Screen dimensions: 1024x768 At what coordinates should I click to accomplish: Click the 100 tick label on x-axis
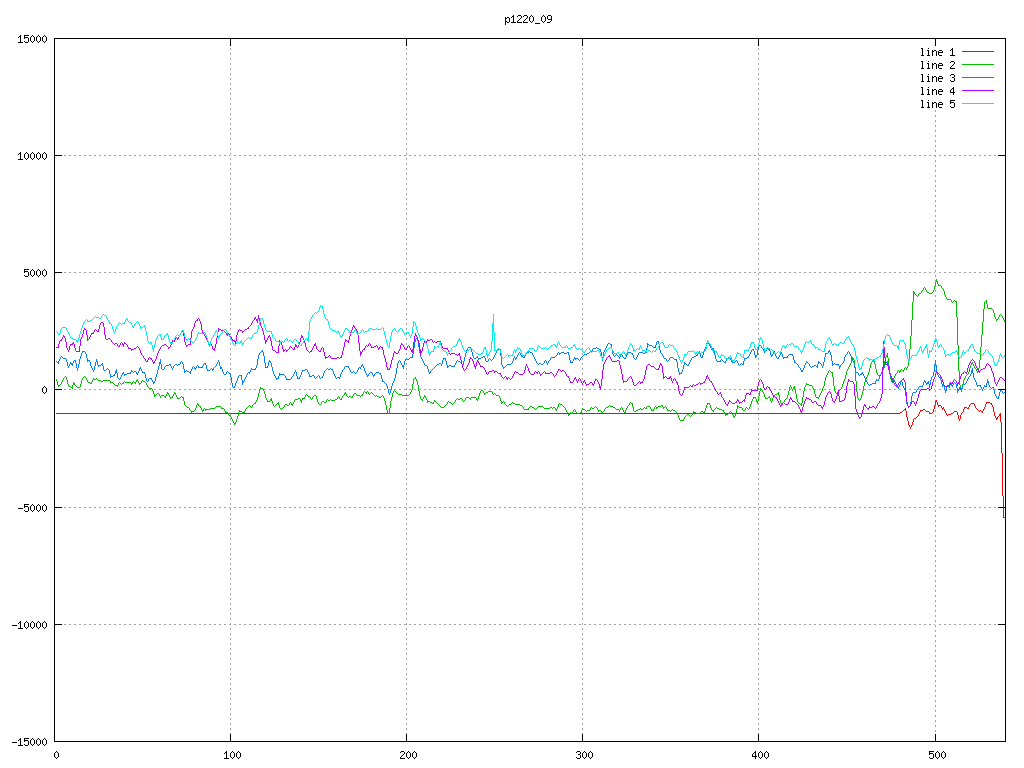click(231, 756)
